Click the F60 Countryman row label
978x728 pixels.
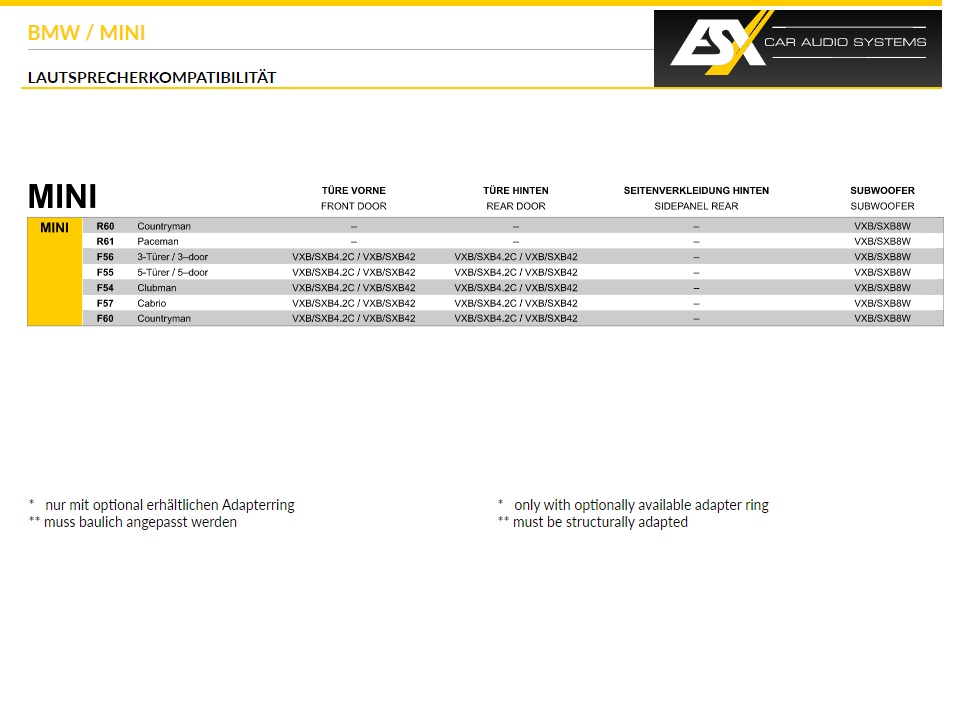click(163, 319)
